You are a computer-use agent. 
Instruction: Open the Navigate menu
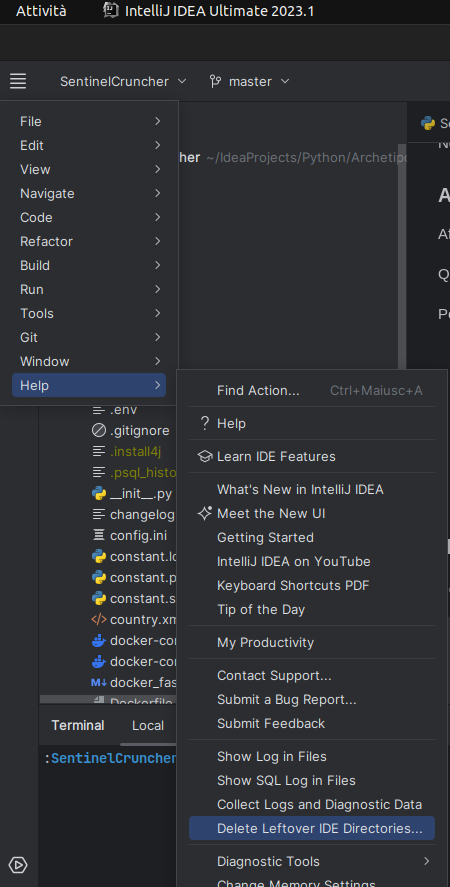(x=89, y=193)
